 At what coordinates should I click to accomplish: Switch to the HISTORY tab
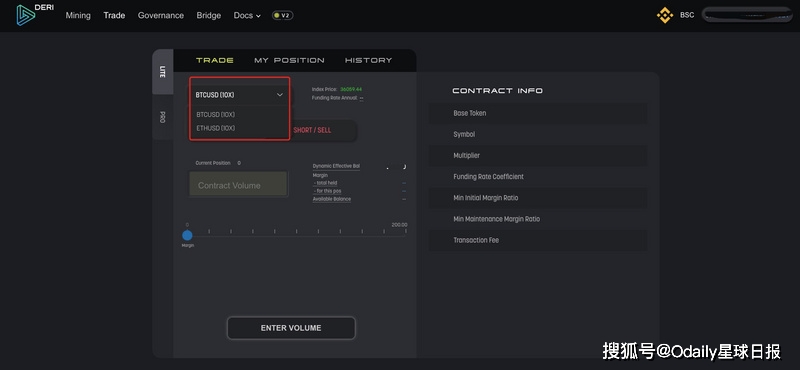[368, 60]
